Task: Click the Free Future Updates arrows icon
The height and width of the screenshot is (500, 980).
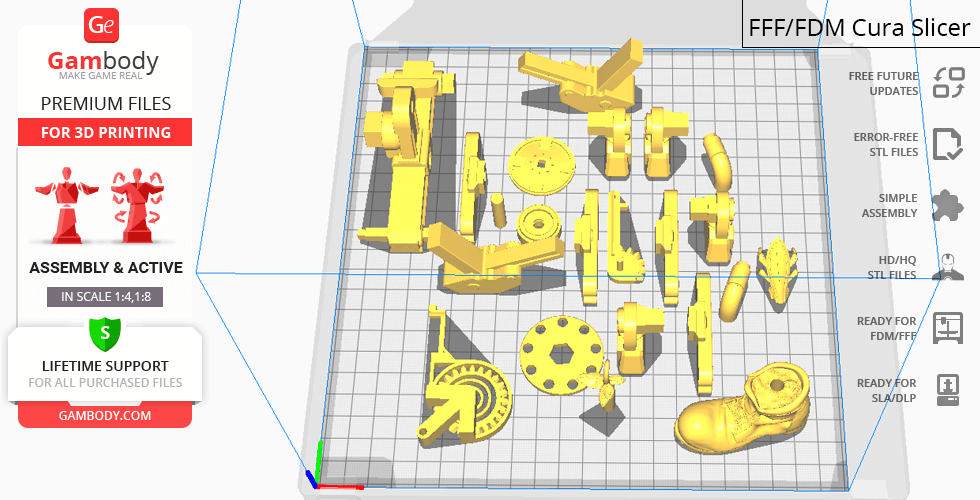Action: pyautogui.click(x=947, y=83)
